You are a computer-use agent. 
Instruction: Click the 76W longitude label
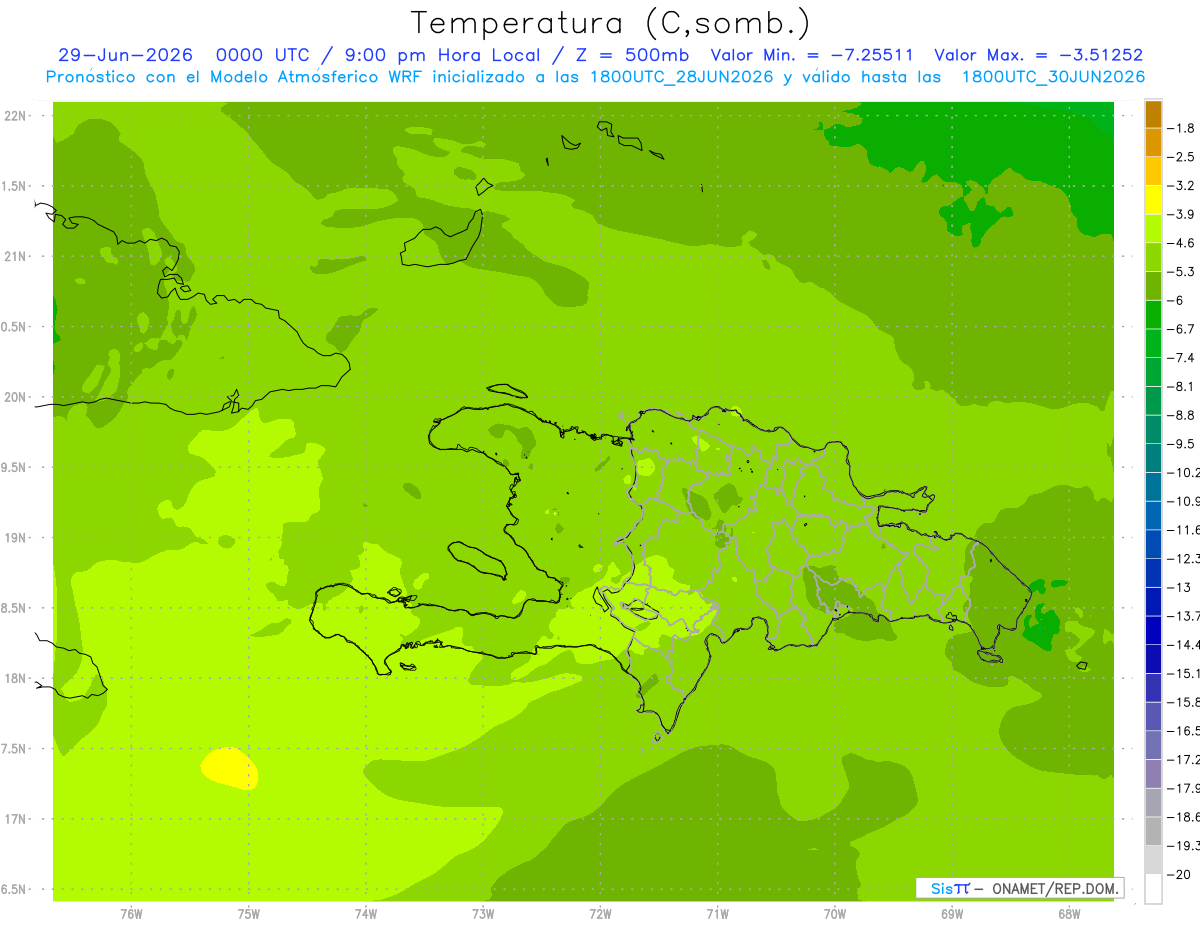coord(131,914)
